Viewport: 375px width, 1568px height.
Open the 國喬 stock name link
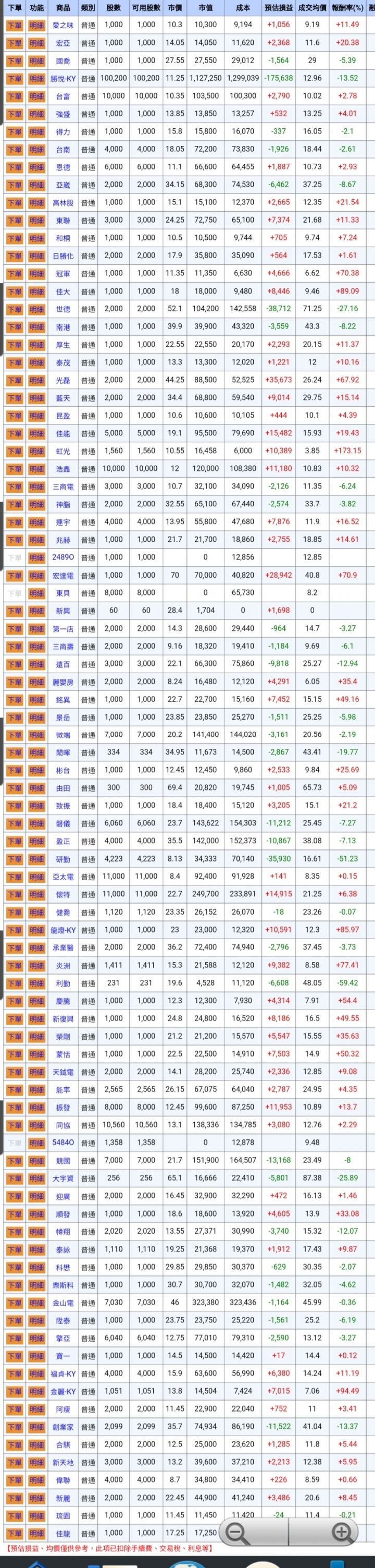tap(63, 61)
